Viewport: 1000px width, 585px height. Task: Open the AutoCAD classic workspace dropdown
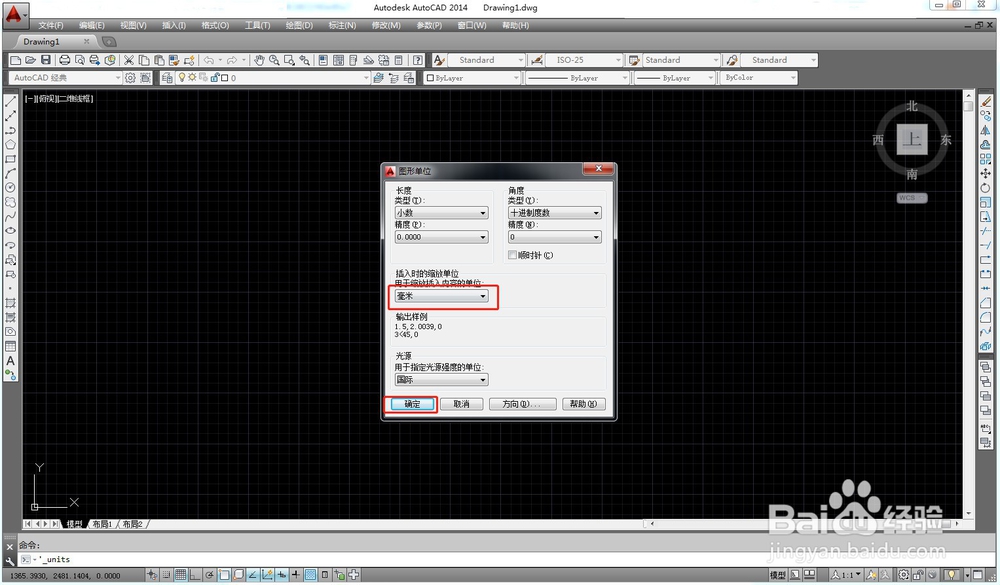[x=65, y=78]
